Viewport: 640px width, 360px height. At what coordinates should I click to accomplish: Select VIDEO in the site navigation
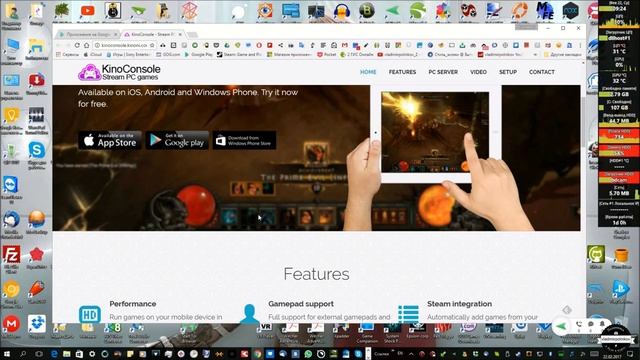(x=478, y=72)
